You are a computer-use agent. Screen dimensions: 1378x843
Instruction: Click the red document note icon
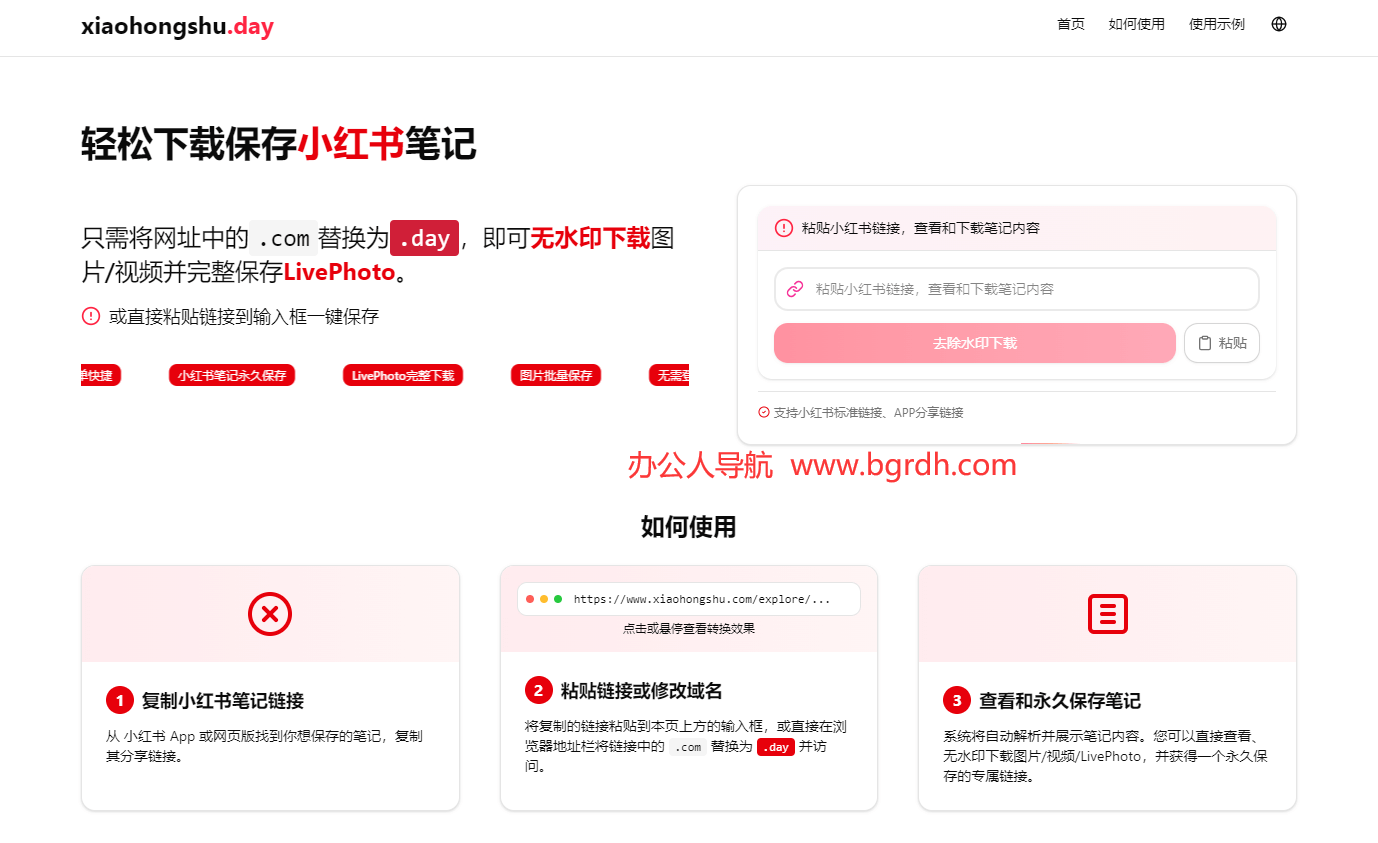(x=1107, y=614)
